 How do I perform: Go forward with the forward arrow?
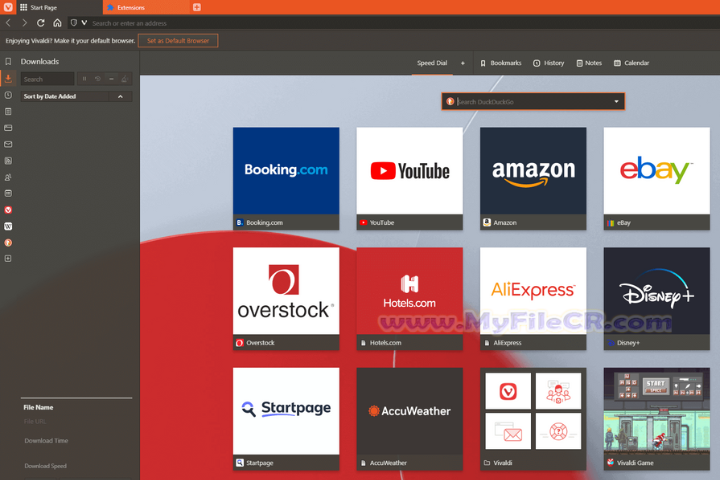pyautogui.click(x=24, y=23)
